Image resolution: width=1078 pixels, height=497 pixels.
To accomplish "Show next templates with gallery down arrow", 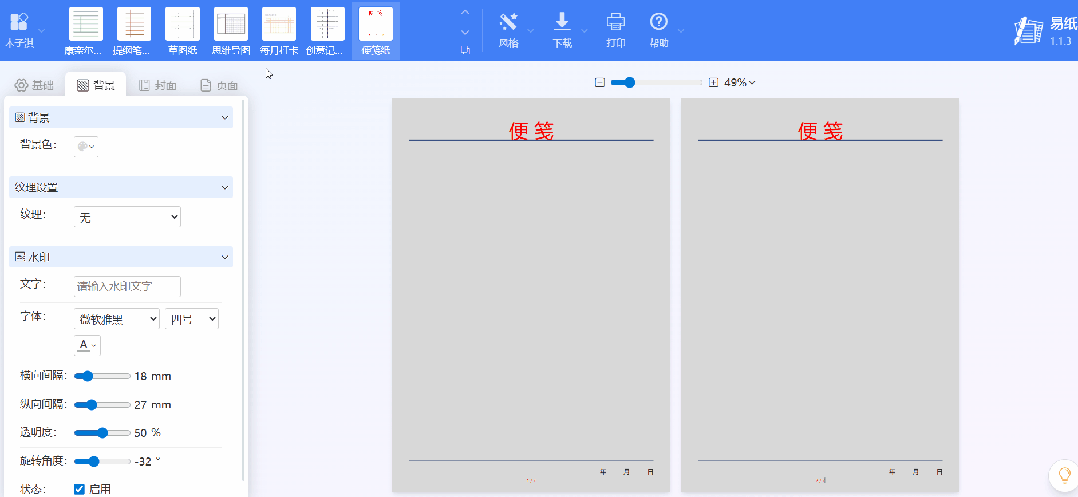I will pyautogui.click(x=465, y=32).
